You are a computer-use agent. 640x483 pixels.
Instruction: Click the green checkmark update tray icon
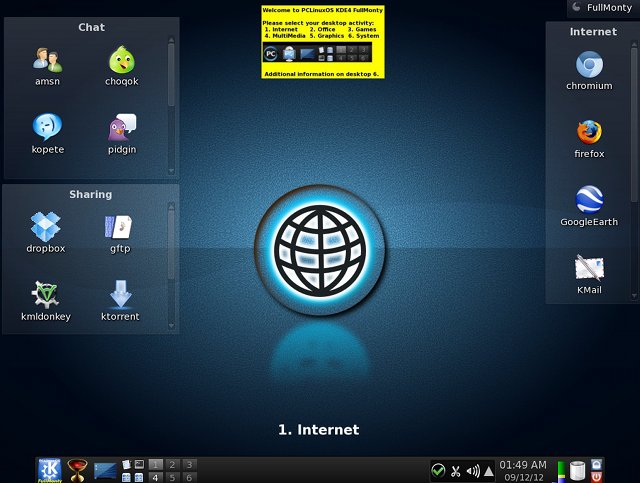pyautogui.click(x=438, y=471)
